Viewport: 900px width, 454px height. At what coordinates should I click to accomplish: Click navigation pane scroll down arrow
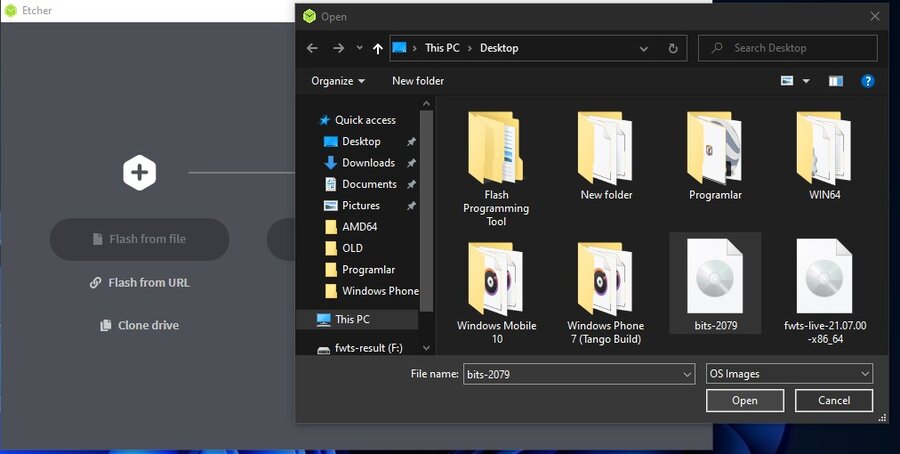(x=426, y=348)
